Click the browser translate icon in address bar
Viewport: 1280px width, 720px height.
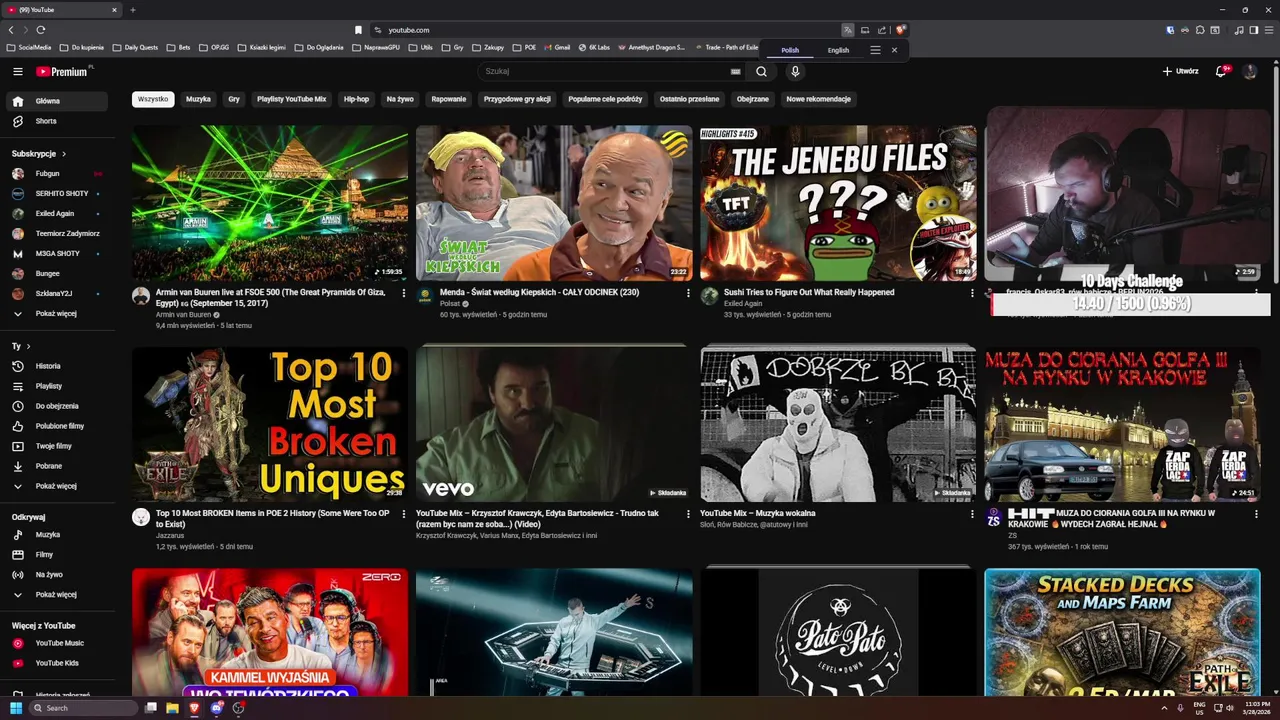pos(848,30)
